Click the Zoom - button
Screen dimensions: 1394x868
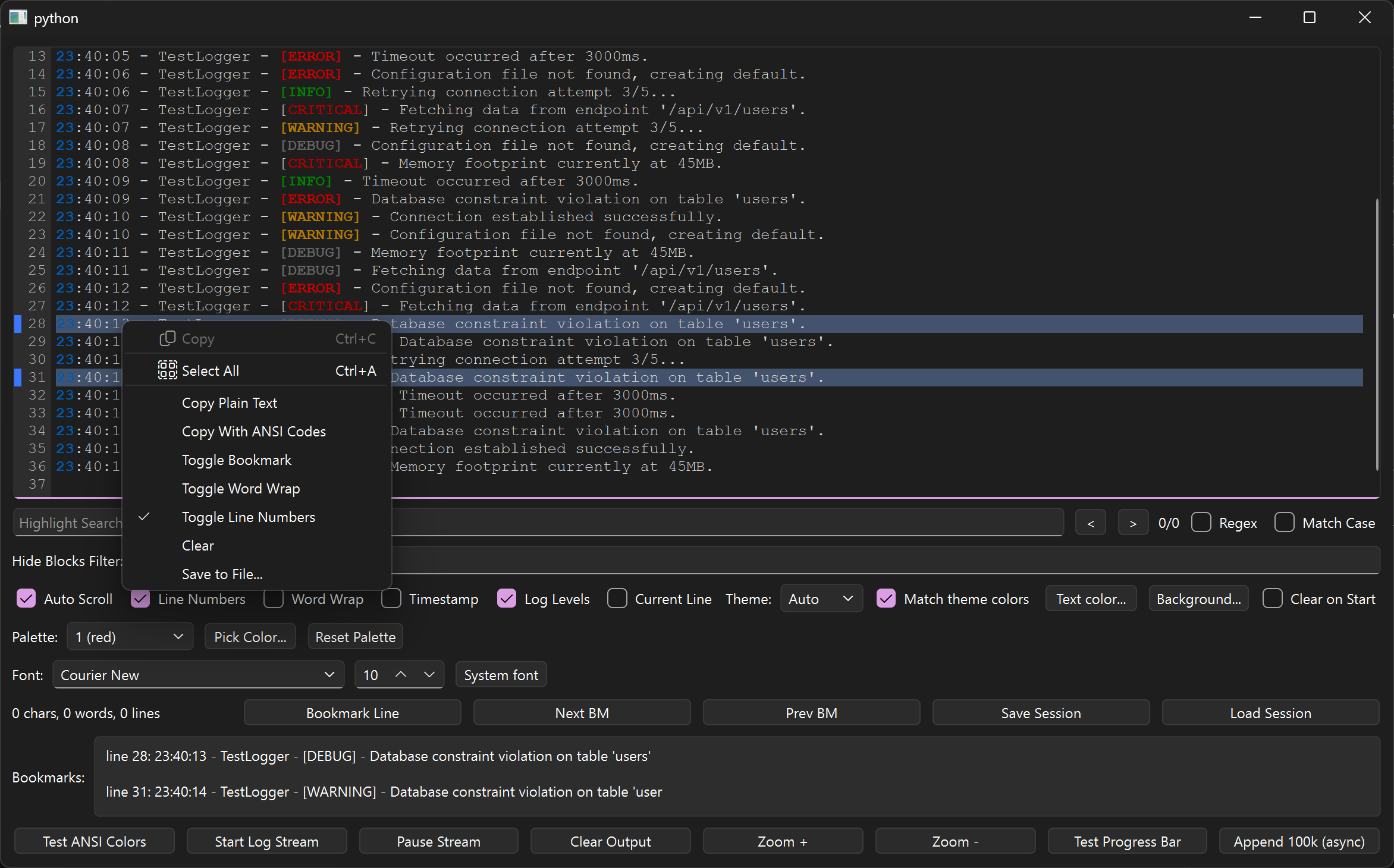click(955, 841)
